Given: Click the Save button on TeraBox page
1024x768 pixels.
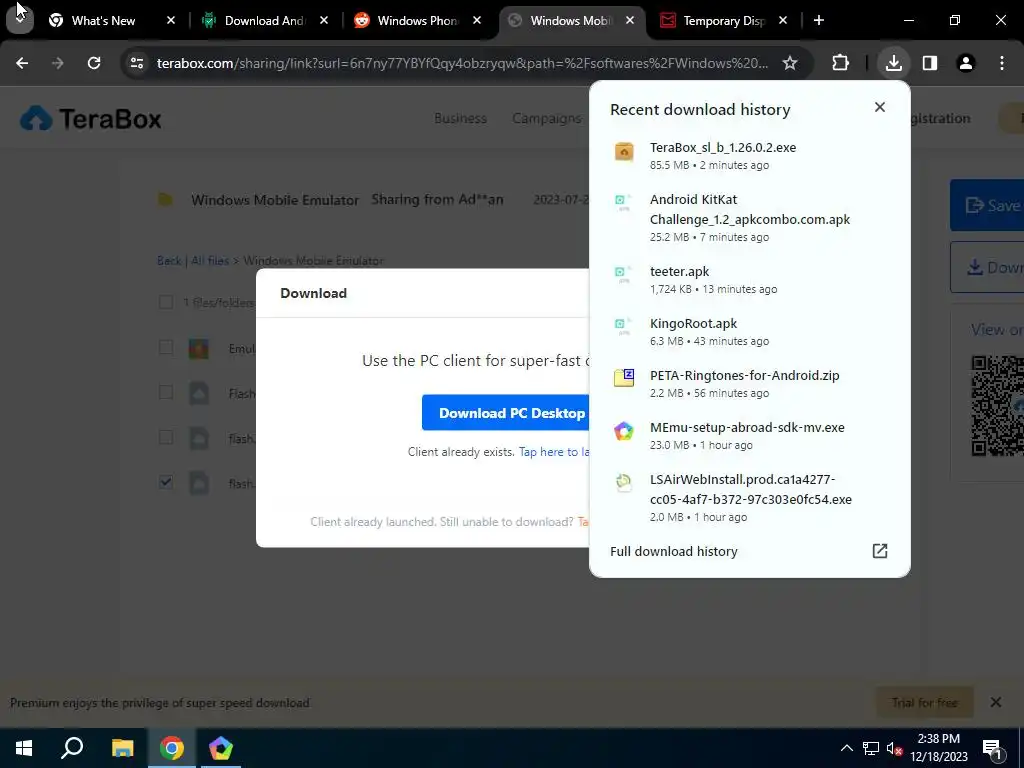Looking at the screenshot, I should click(987, 205).
